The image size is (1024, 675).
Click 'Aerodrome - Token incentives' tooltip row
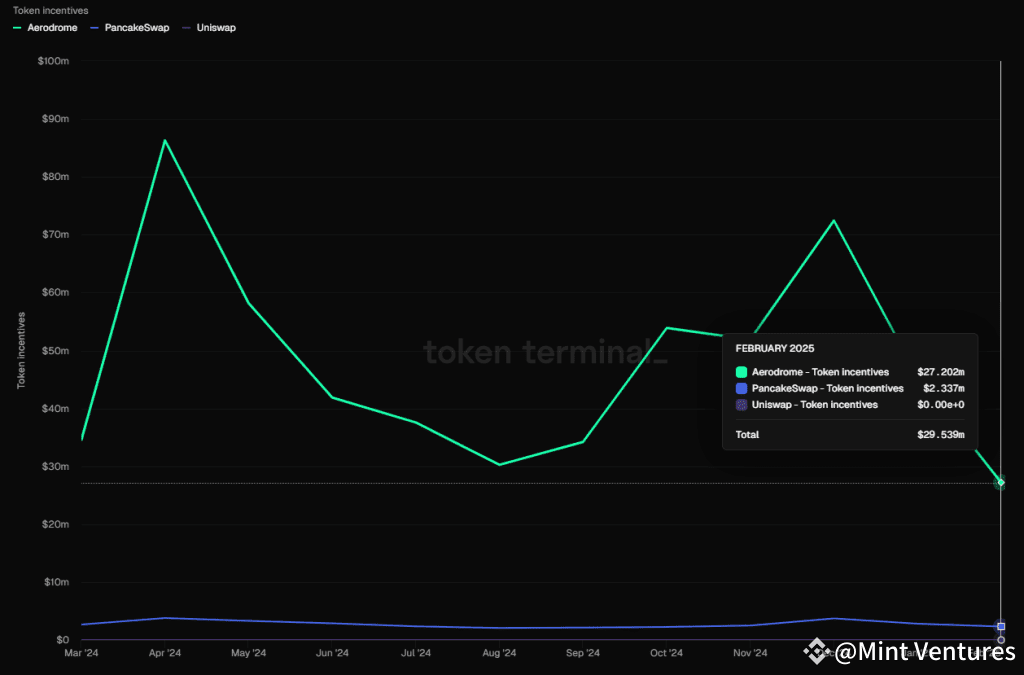[850, 372]
